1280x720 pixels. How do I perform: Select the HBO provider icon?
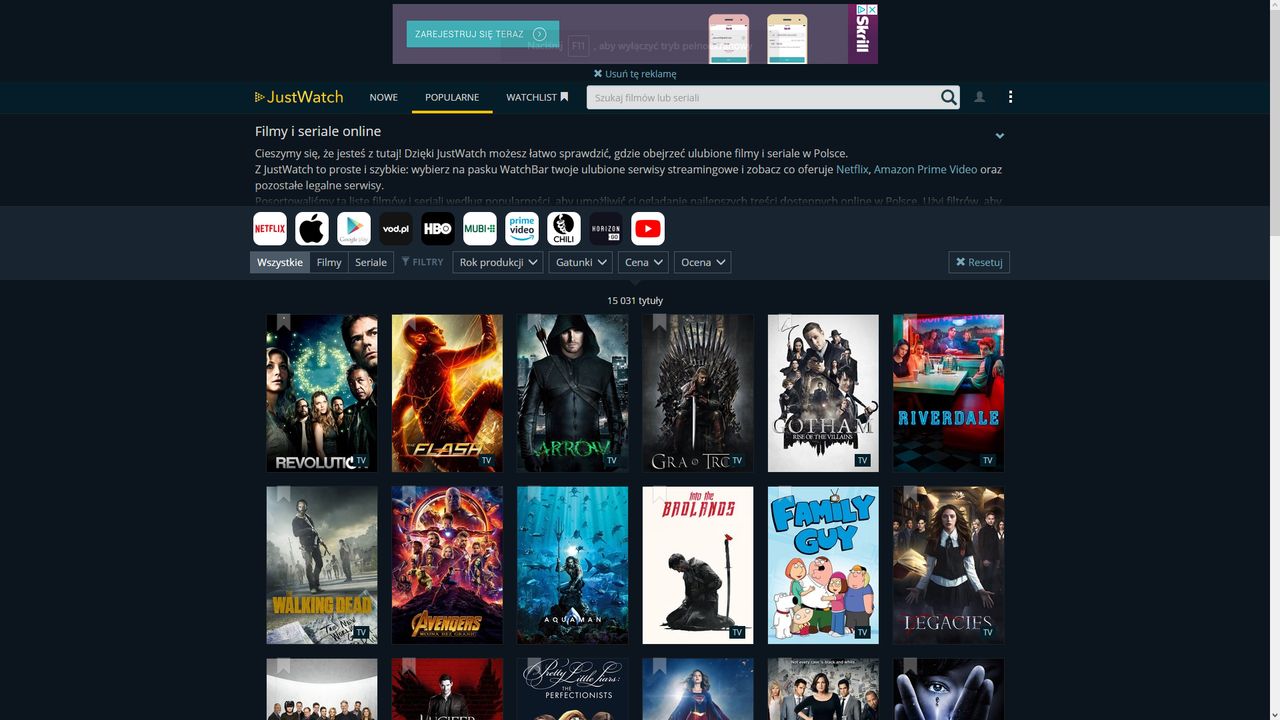coord(438,229)
